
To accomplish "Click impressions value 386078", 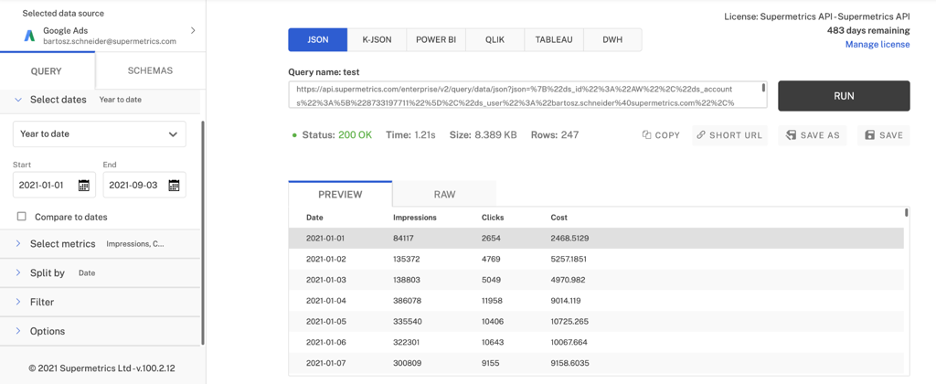I will point(408,300).
